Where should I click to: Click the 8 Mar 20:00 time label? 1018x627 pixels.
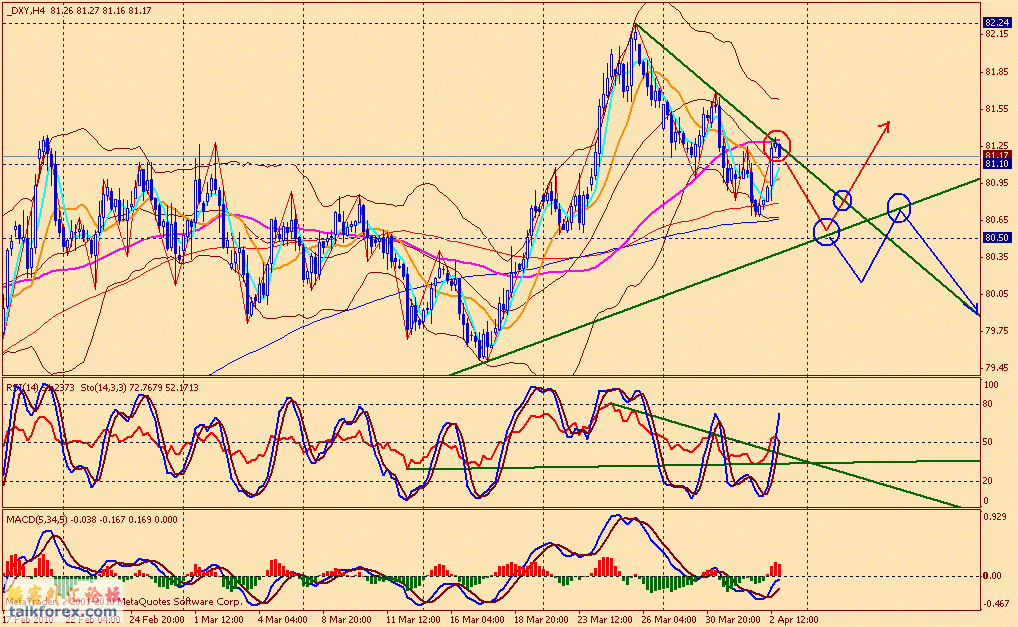tap(347, 620)
